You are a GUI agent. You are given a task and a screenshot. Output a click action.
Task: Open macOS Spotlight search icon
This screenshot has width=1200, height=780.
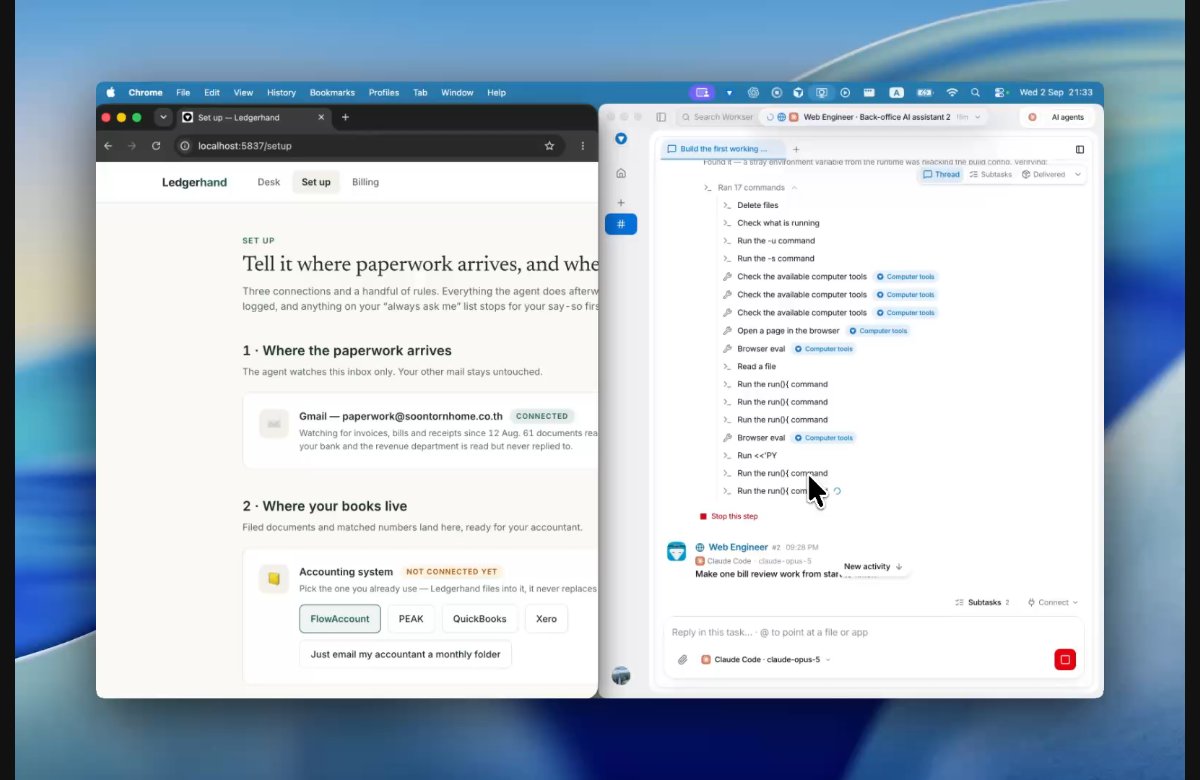click(975, 93)
